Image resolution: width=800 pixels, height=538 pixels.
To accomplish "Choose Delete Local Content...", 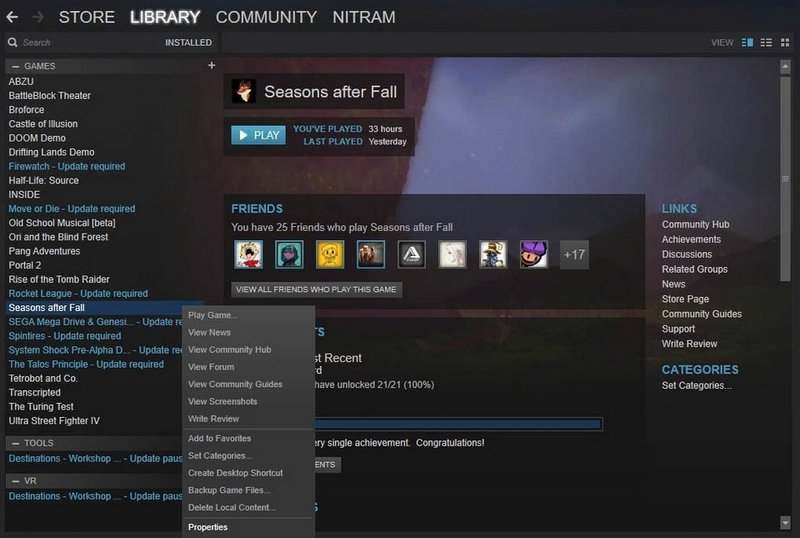I will 248,508.
